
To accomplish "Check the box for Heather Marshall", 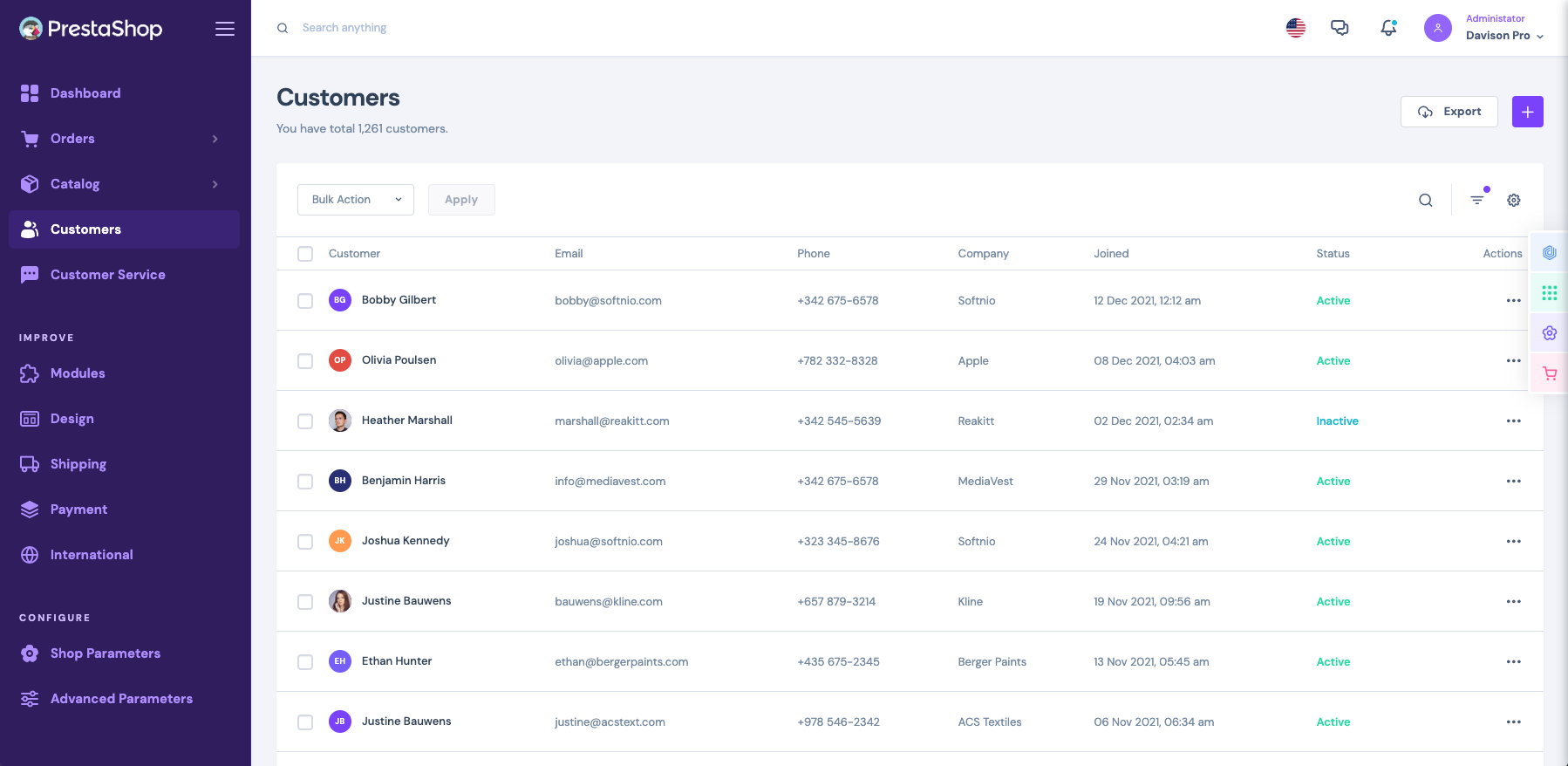I will (x=305, y=421).
